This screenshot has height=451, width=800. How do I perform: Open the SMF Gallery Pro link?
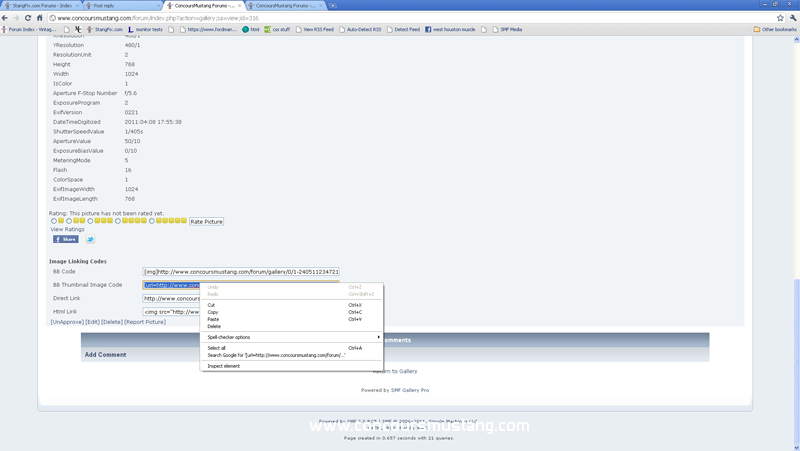(x=410, y=390)
